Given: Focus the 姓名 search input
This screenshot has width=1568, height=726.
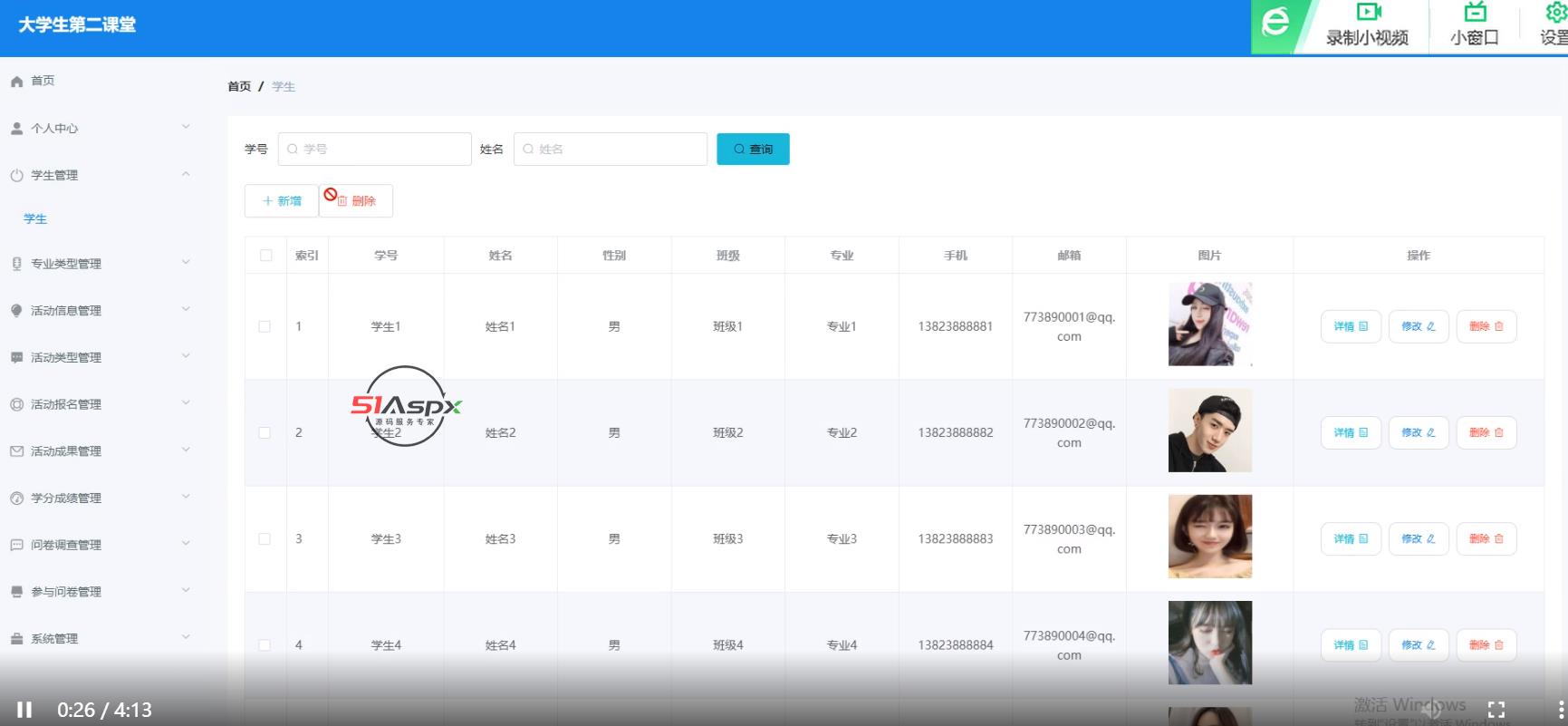Looking at the screenshot, I should (x=611, y=150).
